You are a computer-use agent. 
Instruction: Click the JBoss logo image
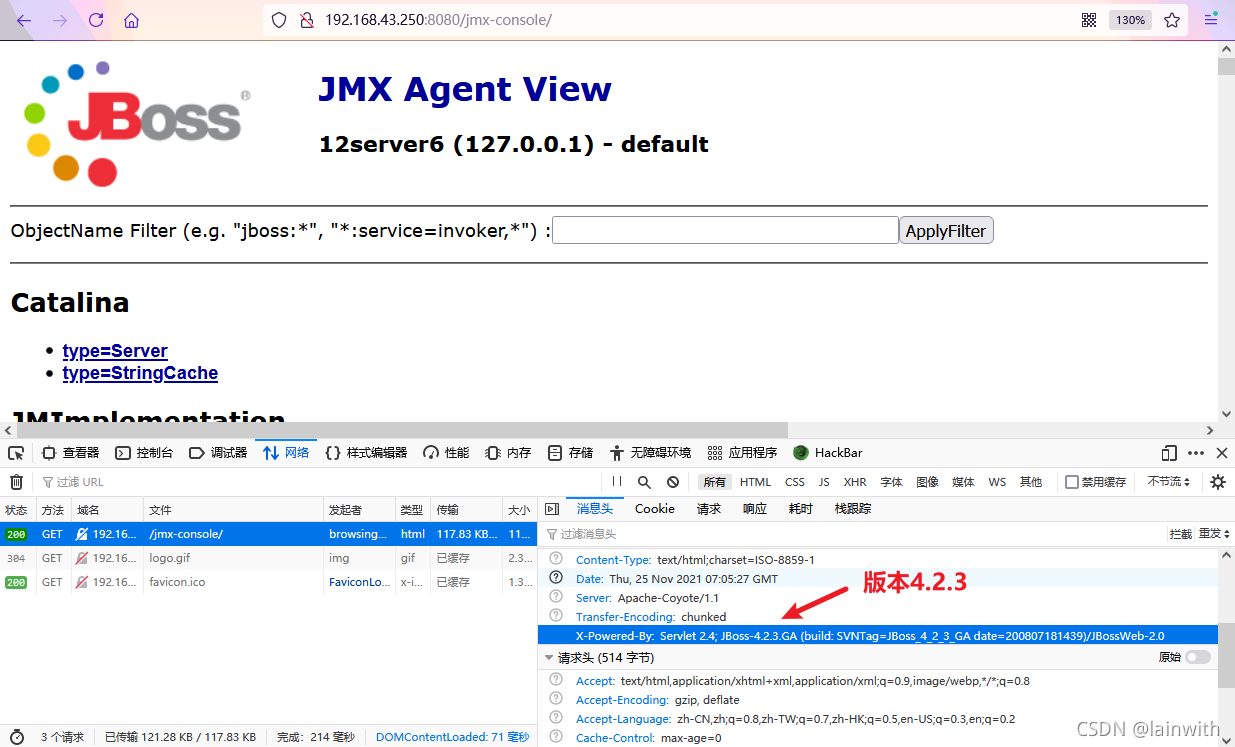pos(135,123)
